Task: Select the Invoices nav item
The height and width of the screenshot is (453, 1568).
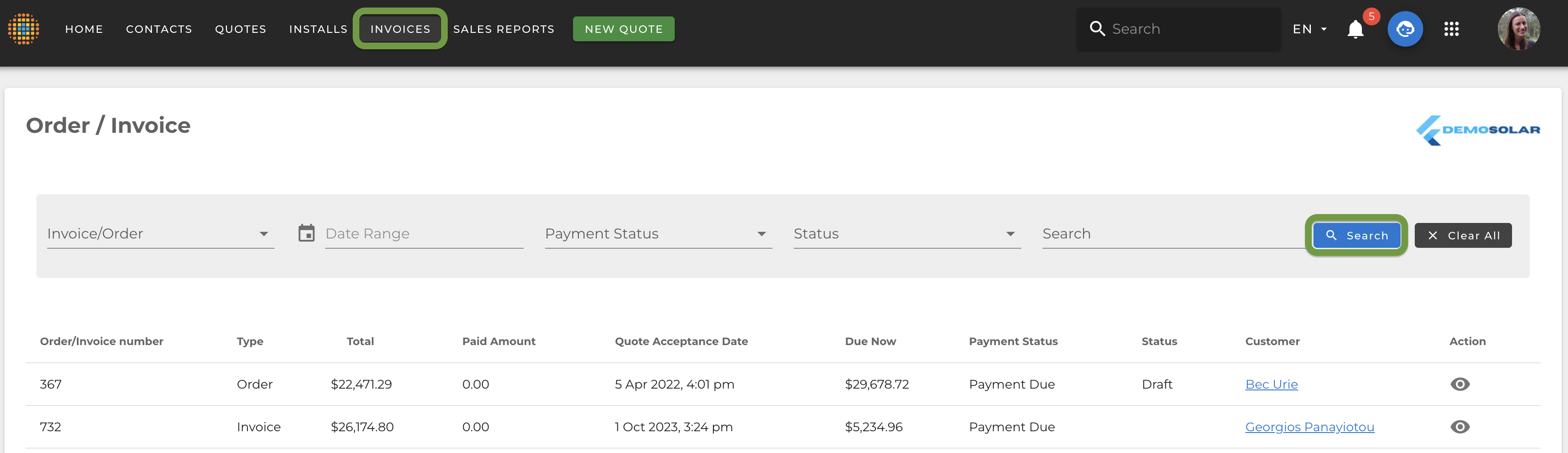Action: coord(400,29)
